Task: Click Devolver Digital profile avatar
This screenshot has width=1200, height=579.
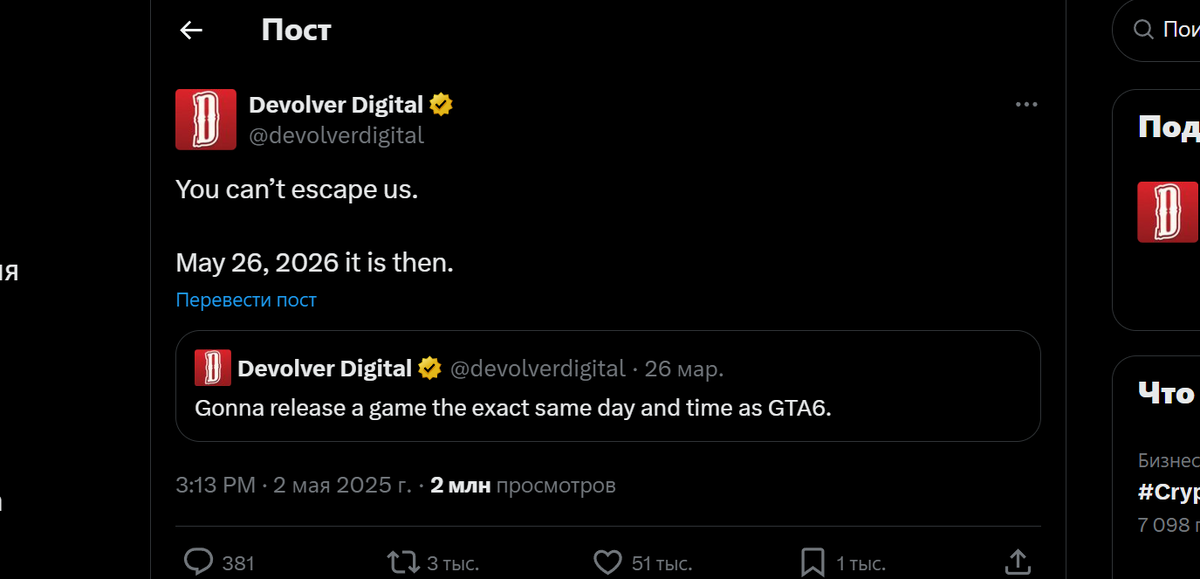Action: pyautogui.click(x=205, y=119)
